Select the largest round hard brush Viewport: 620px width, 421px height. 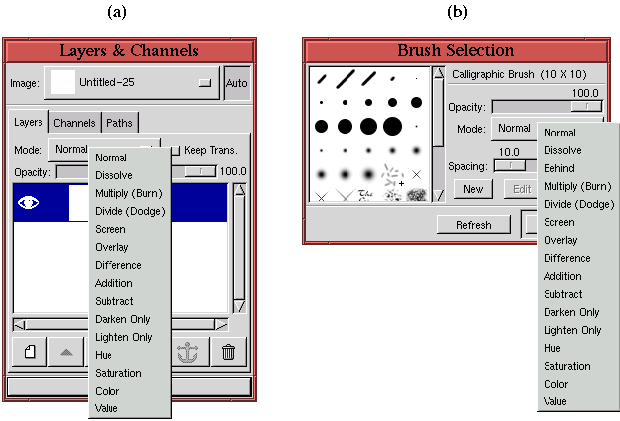click(391, 126)
